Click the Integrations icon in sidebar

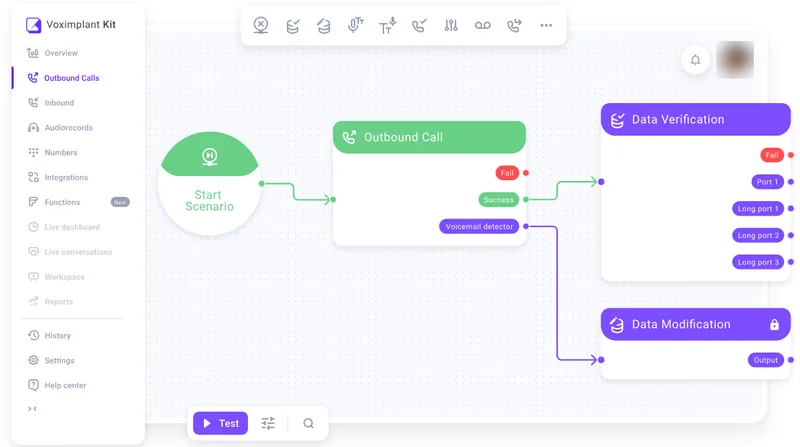click(x=33, y=177)
